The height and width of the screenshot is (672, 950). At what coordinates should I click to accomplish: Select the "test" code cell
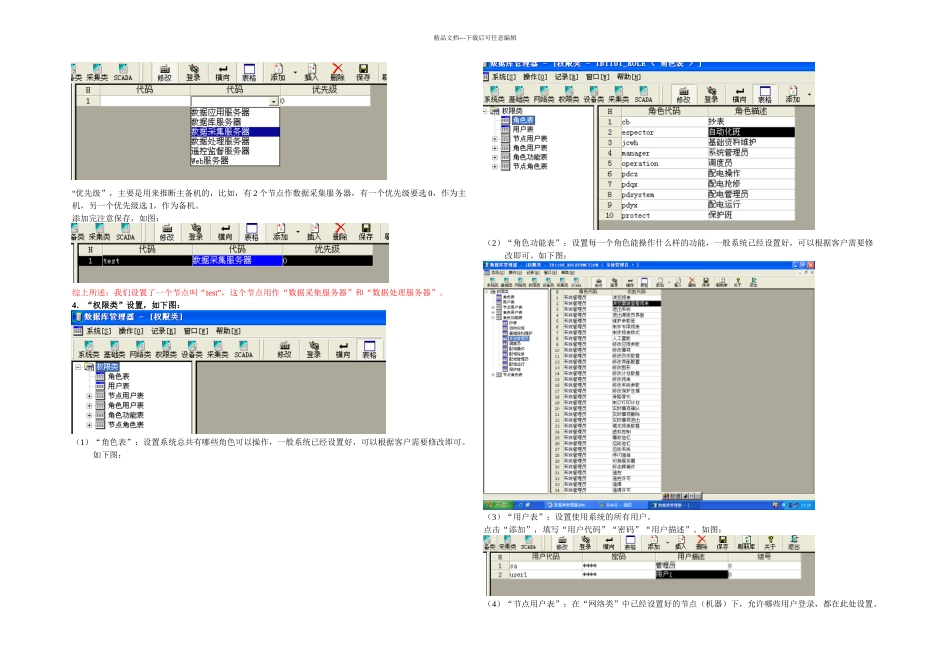coord(147,261)
